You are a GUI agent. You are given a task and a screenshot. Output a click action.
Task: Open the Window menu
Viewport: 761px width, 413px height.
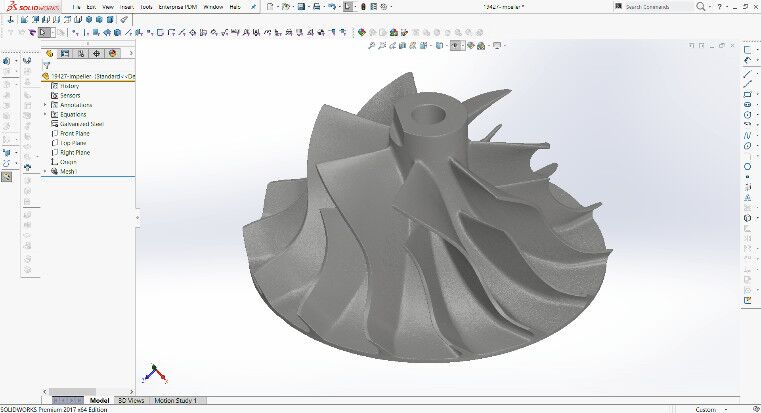[213, 7]
